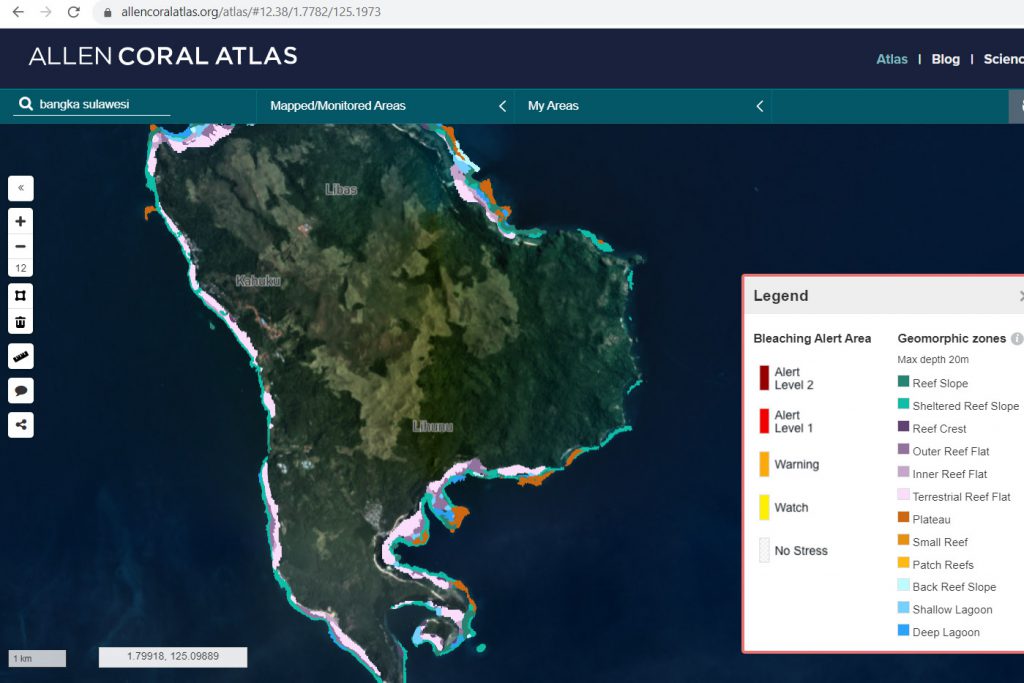
Task: Zoom out using the minus icon
Action: pyautogui.click(x=20, y=246)
